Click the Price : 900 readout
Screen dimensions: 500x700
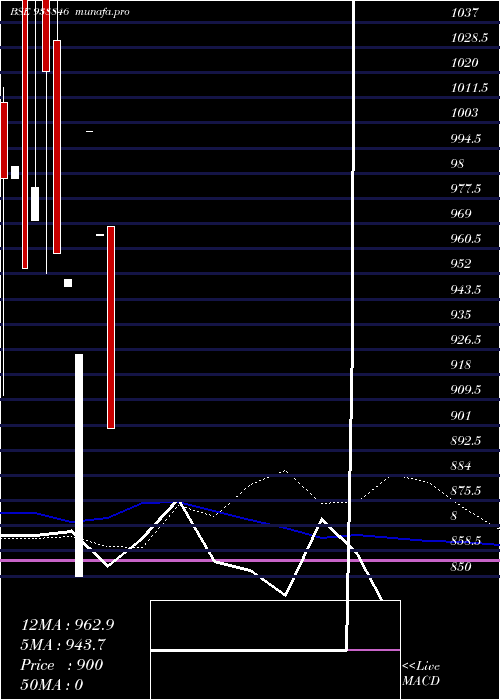62,665
